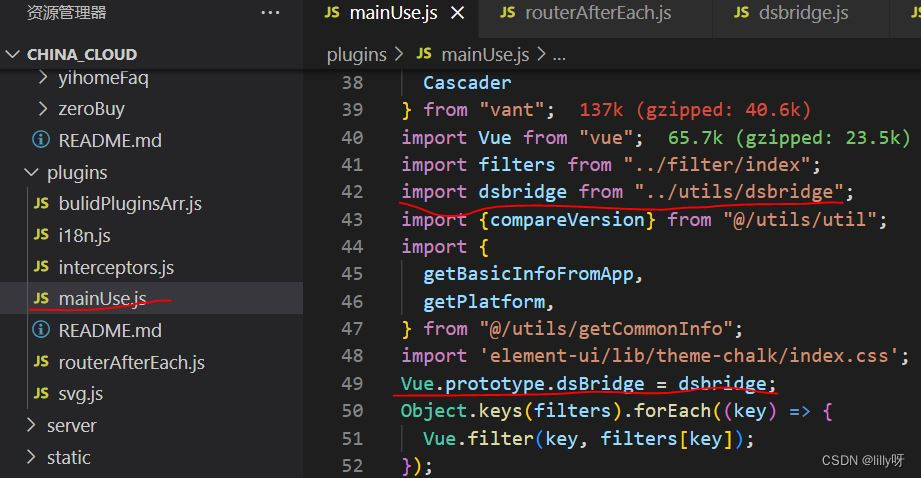This screenshot has height=478, width=921.
Task: Click the JS icon on the routerAfterEach.js tab
Action: (507, 12)
